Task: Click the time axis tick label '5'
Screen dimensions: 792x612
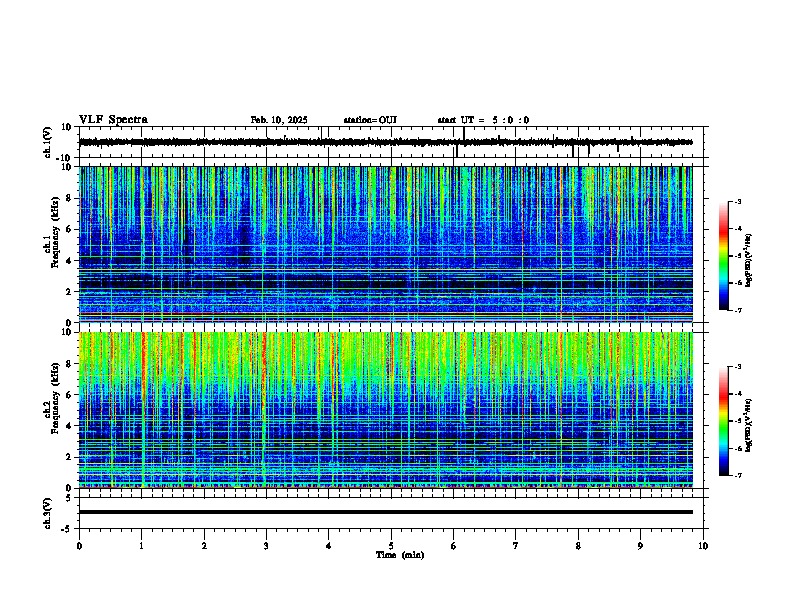Action: click(x=391, y=546)
